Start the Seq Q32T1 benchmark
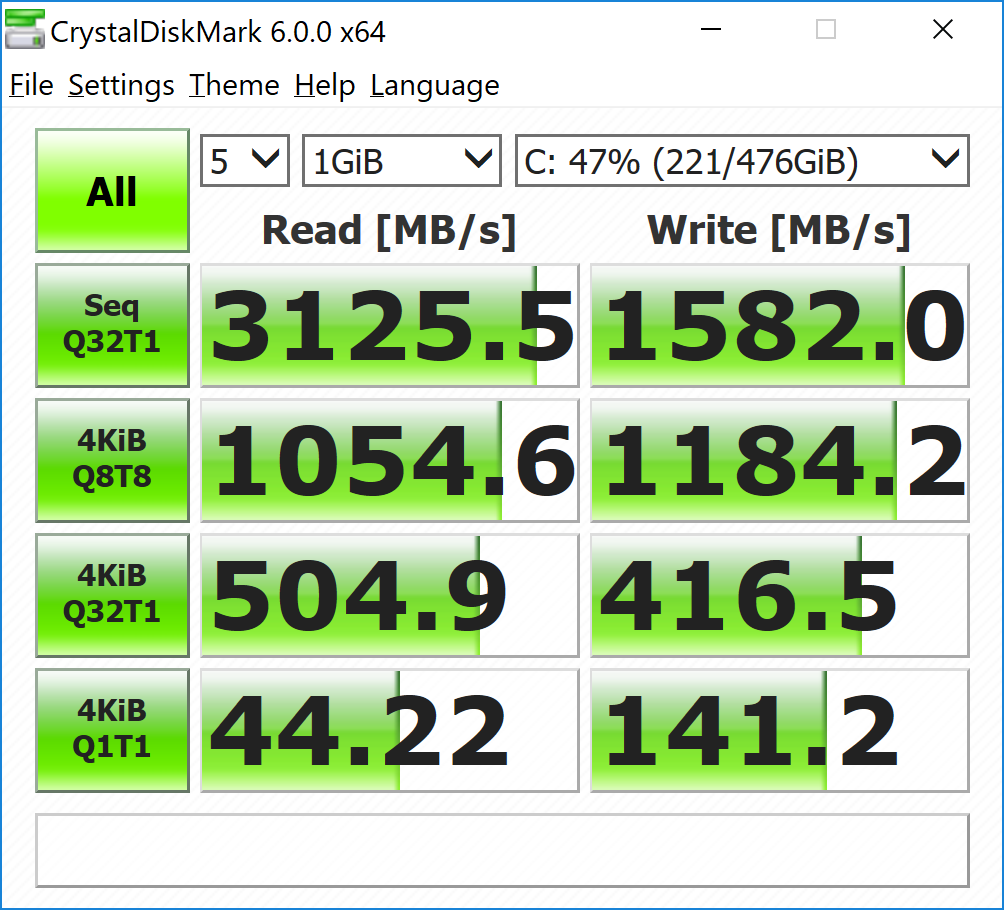Image resolution: width=1004 pixels, height=910 pixels. tap(112, 325)
